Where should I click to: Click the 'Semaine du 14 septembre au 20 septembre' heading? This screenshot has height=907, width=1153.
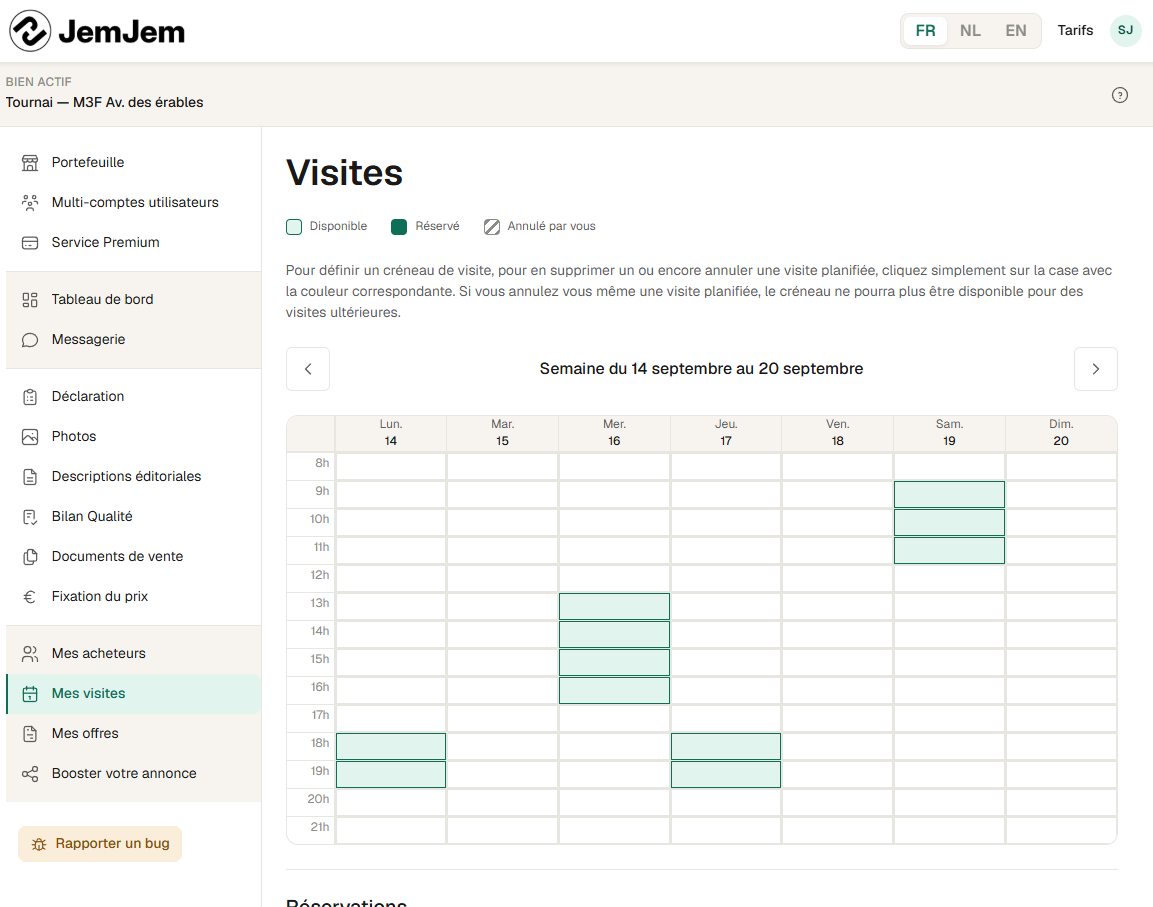point(702,369)
